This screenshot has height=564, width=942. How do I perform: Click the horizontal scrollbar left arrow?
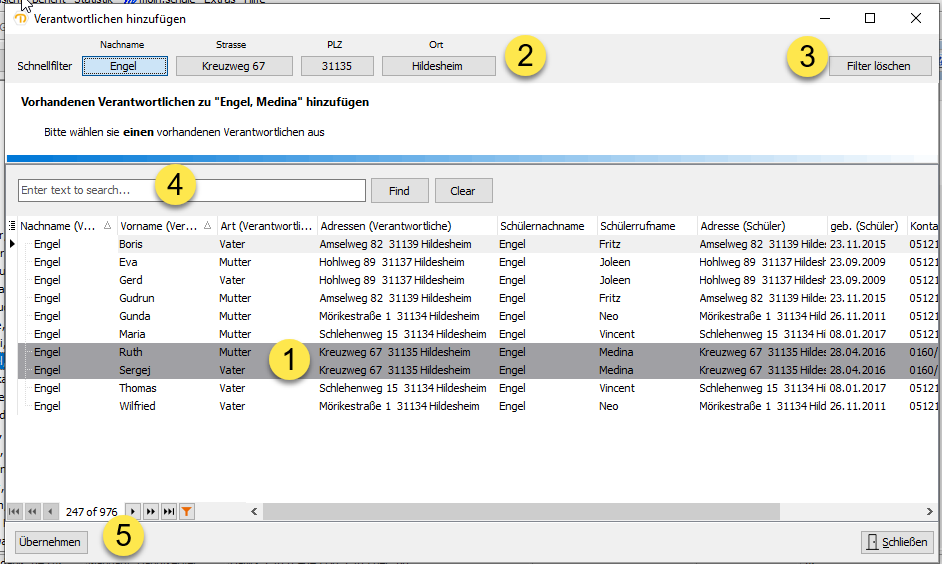pyautogui.click(x=254, y=511)
